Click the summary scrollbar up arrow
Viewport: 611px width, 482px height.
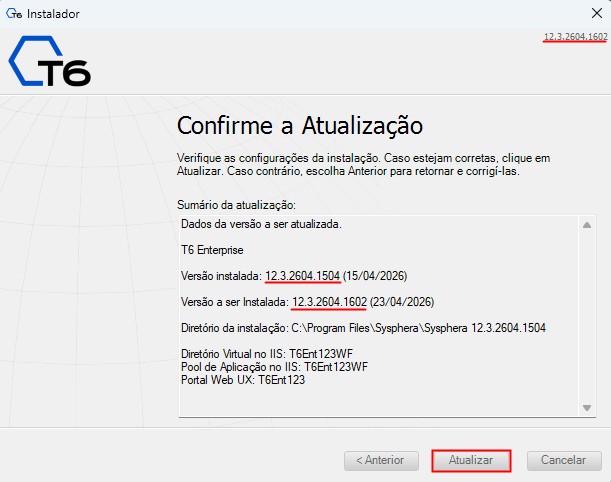pos(587,225)
